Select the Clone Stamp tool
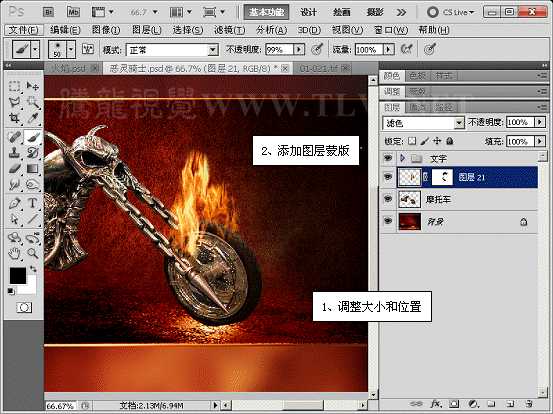Screen dimensions: 553x414 coord(14,153)
